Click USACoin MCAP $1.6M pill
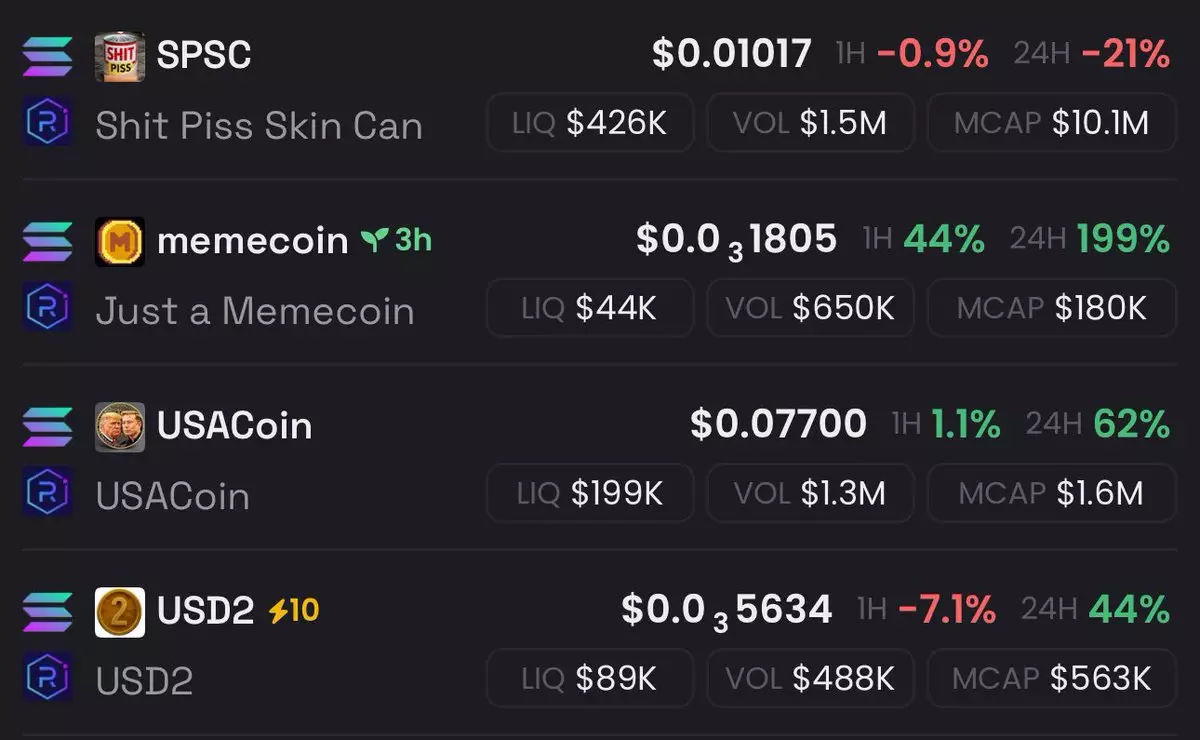This screenshot has height=740, width=1200. pyautogui.click(x=1050, y=493)
